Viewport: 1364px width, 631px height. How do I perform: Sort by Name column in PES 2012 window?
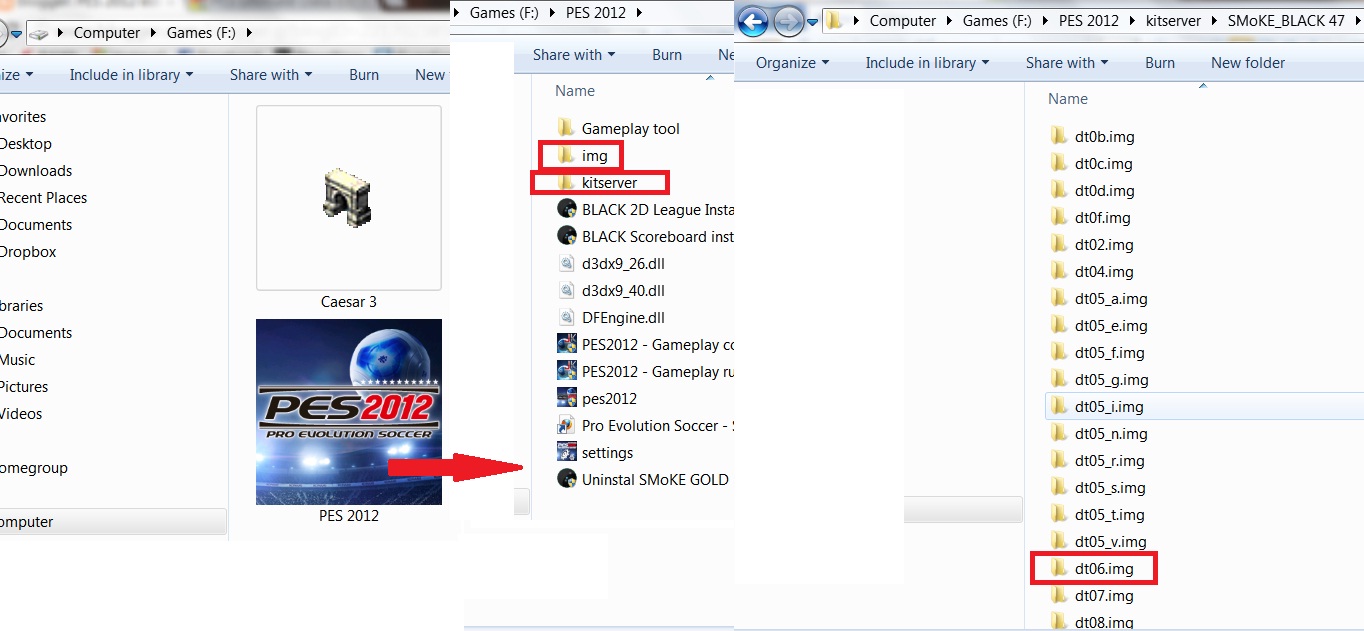point(575,90)
